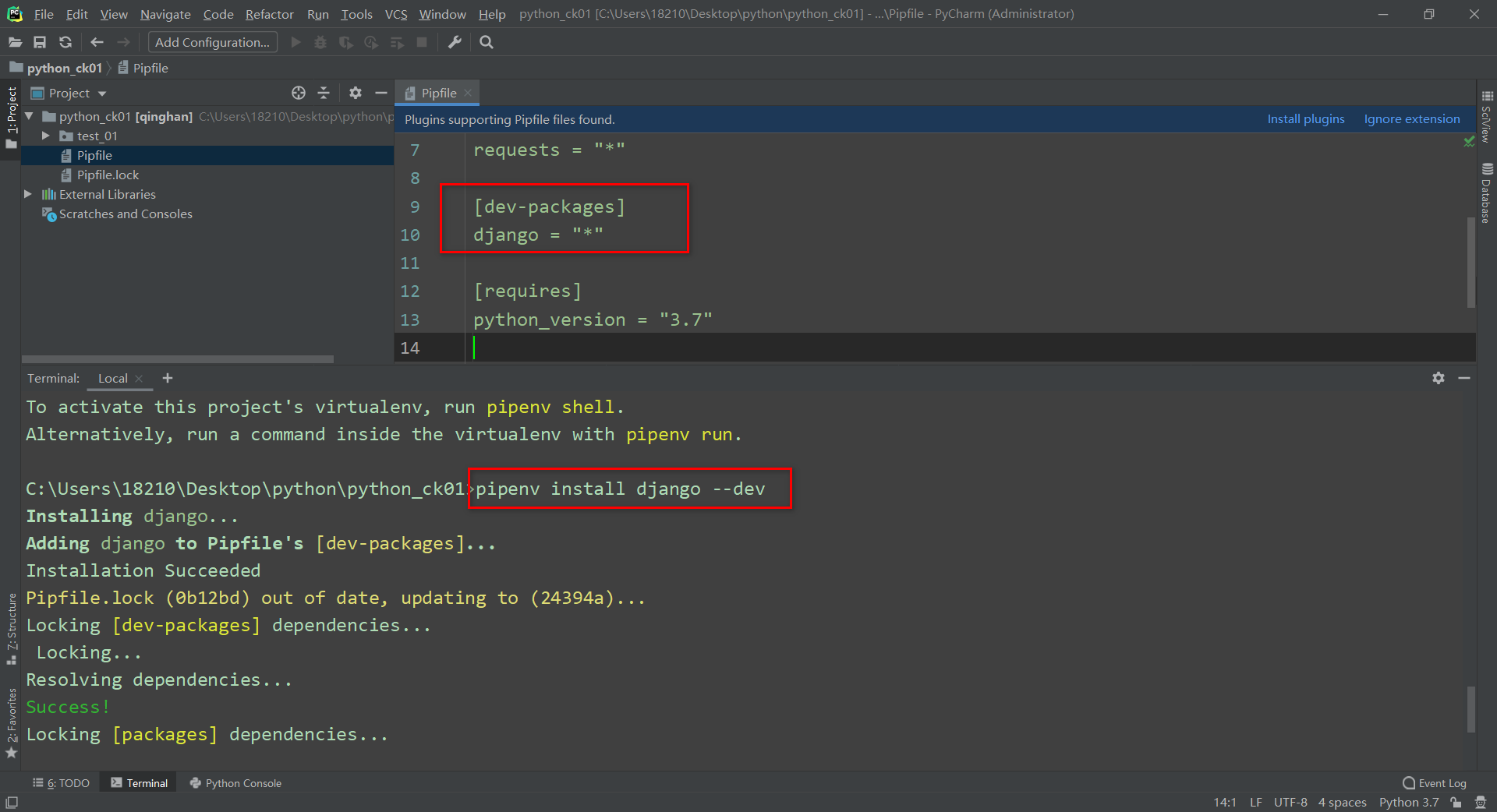1497x812 pixels.
Task: Navigate forward with right arrow icon
Action: 123,42
